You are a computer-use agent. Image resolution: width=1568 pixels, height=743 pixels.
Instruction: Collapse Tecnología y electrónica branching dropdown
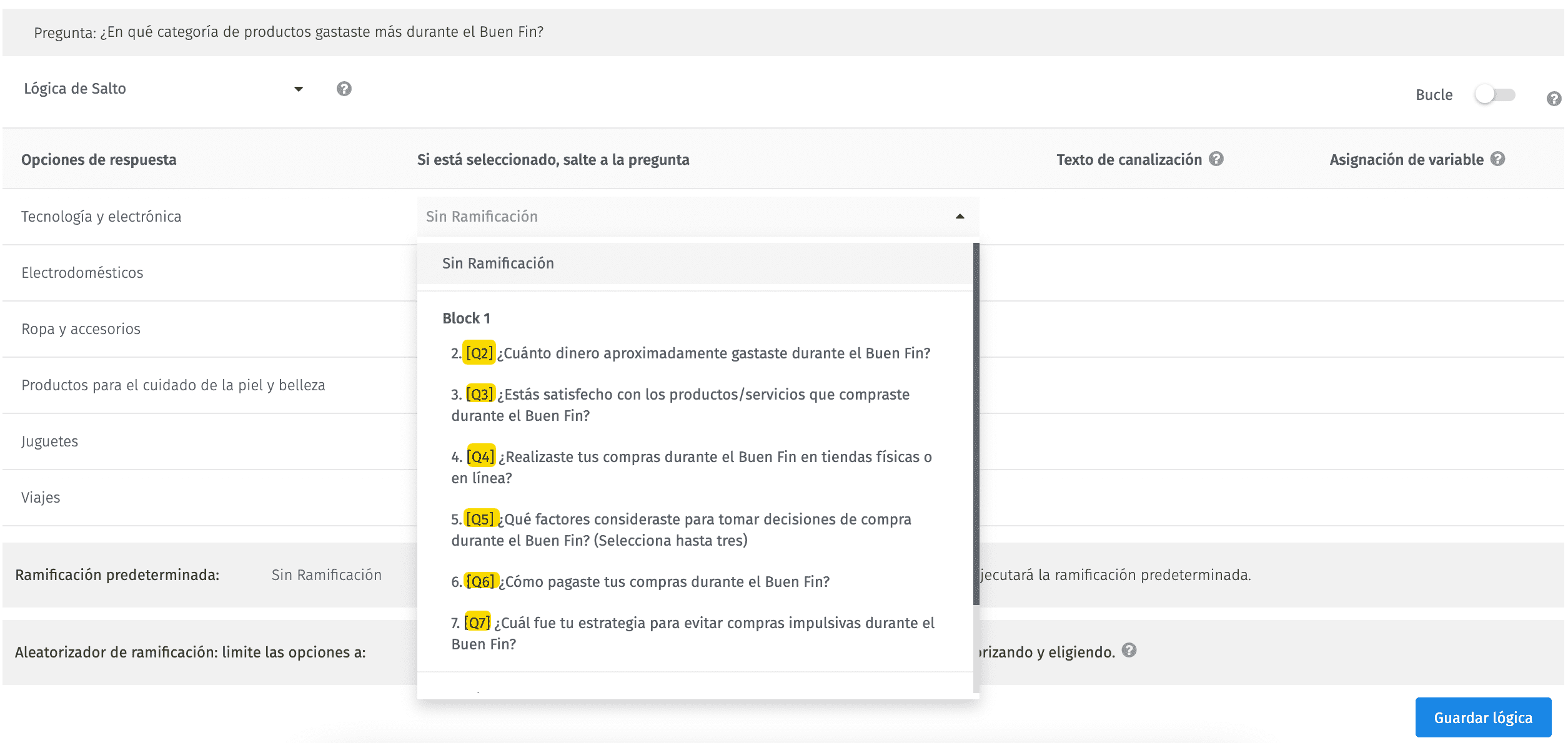[960, 216]
